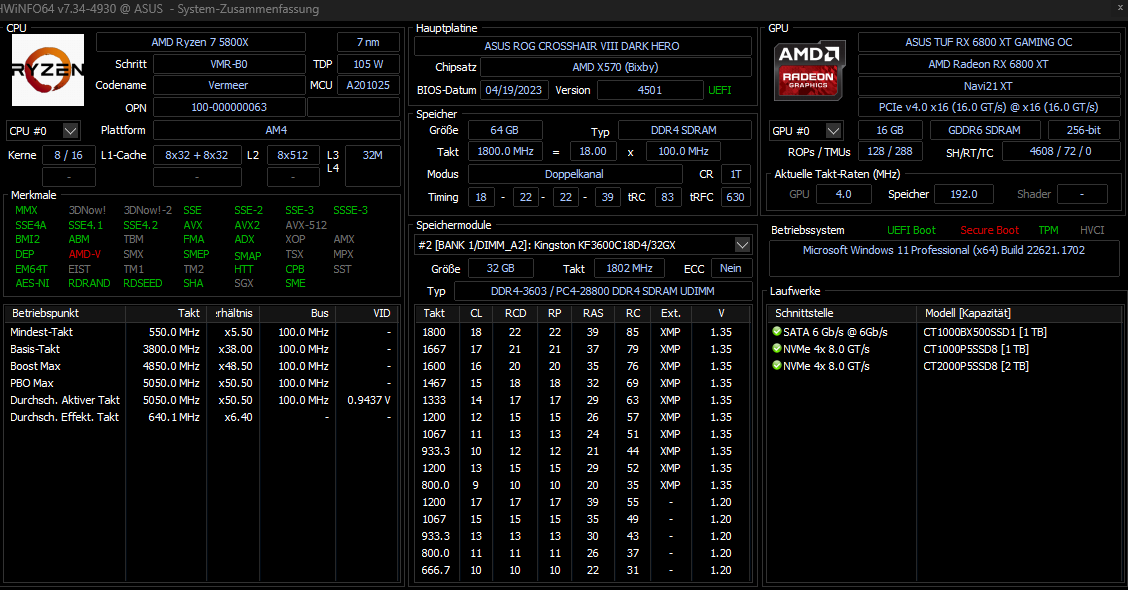Click the green status icon for SATA drive
The image size is (1128, 590).
(777, 332)
